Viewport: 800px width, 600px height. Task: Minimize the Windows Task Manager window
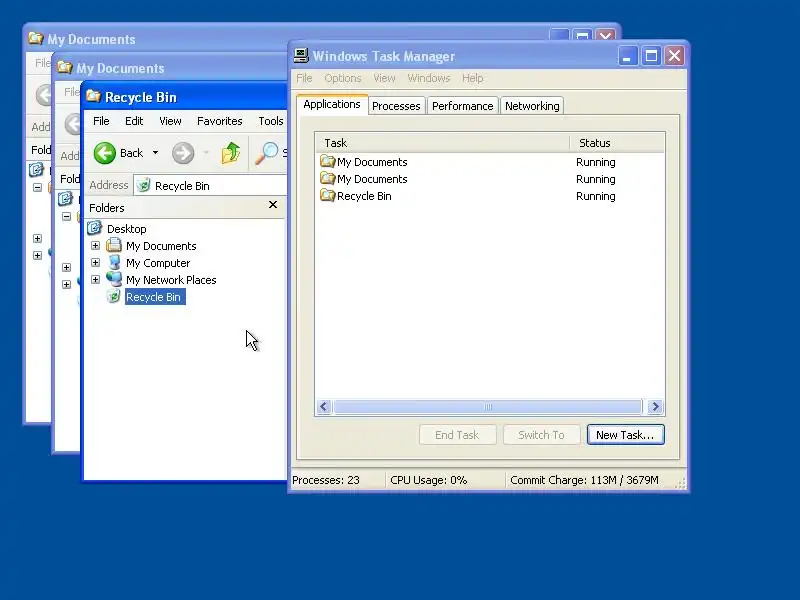coord(628,56)
